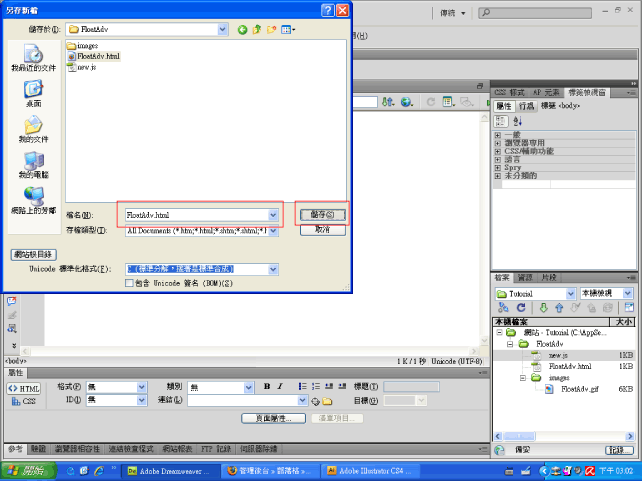Select Desktop in the places bar

coord(34,94)
